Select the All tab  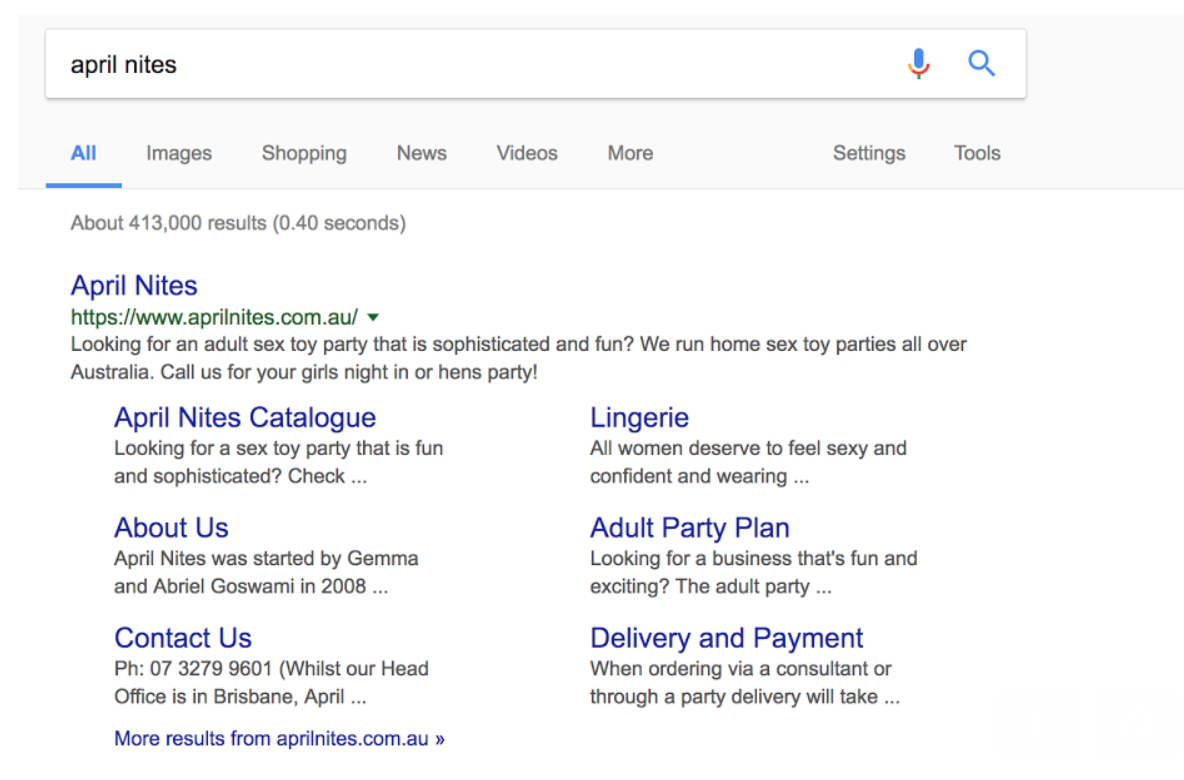83,153
